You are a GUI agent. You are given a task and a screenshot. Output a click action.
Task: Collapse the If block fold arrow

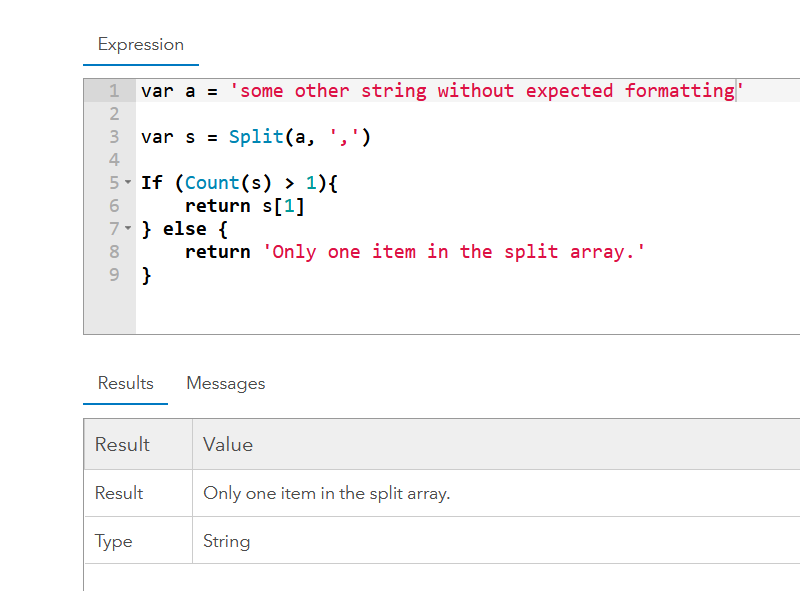point(128,182)
